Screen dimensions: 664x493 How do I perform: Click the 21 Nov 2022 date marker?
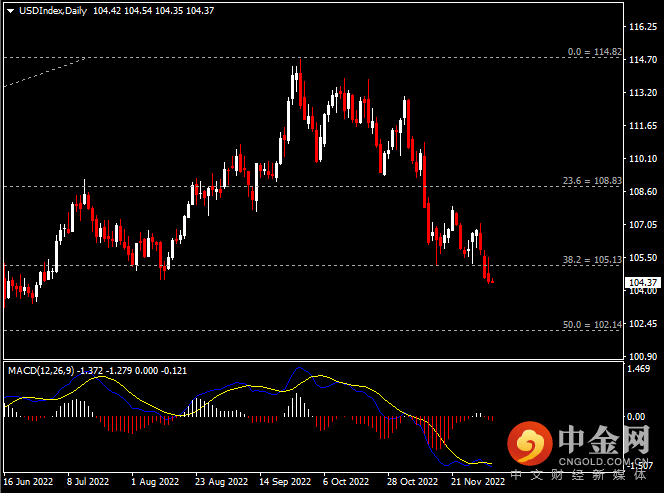476,481
